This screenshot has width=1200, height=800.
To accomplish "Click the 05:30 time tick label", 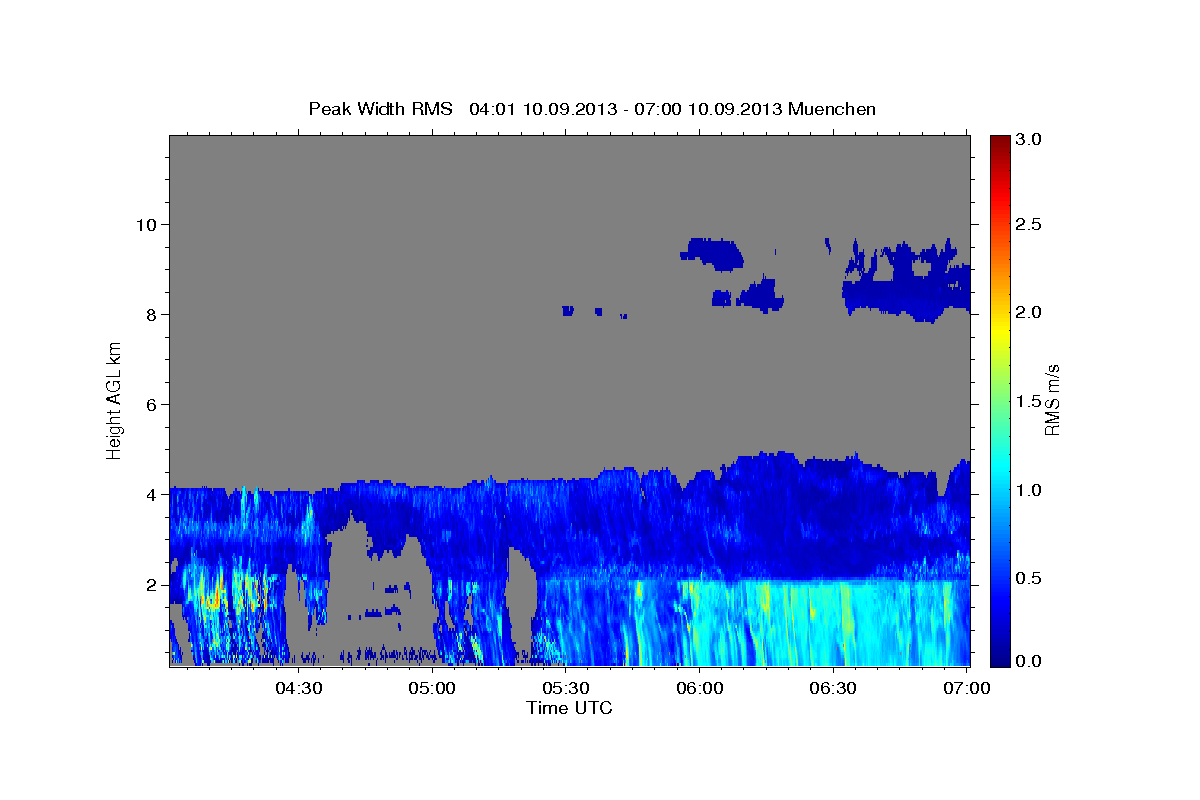I will pos(566,688).
